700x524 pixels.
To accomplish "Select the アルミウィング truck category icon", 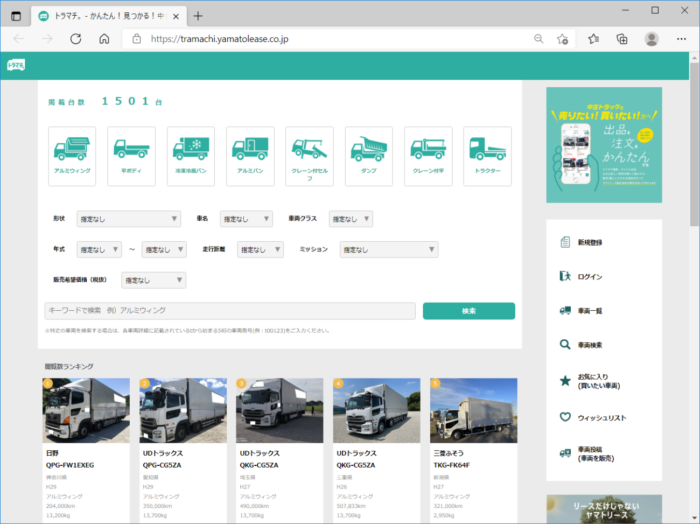I will pos(72,156).
